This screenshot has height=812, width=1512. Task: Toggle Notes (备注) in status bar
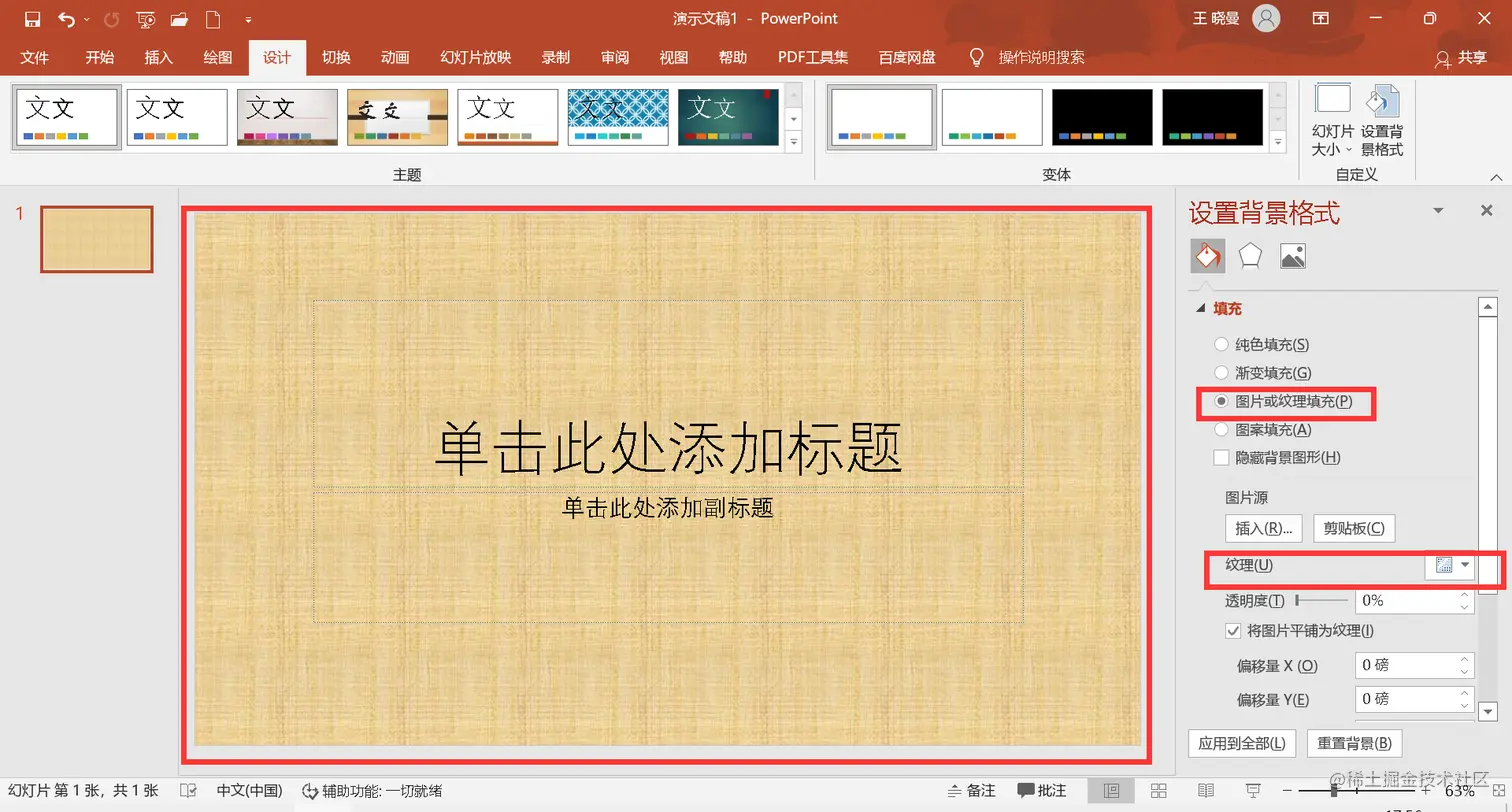[x=972, y=790]
